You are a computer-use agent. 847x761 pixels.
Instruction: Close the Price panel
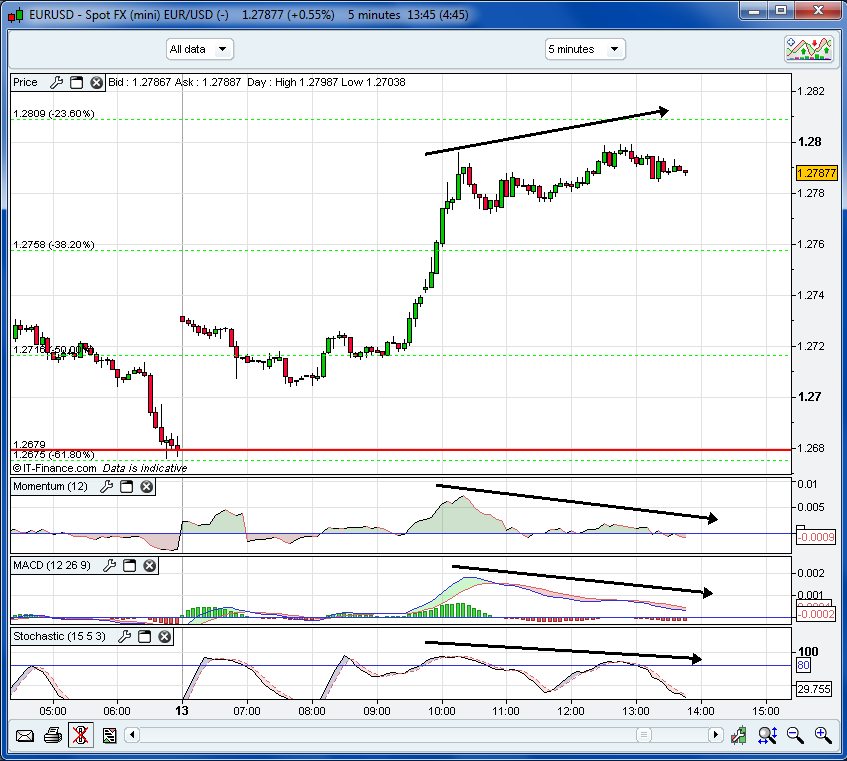[x=96, y=82]
